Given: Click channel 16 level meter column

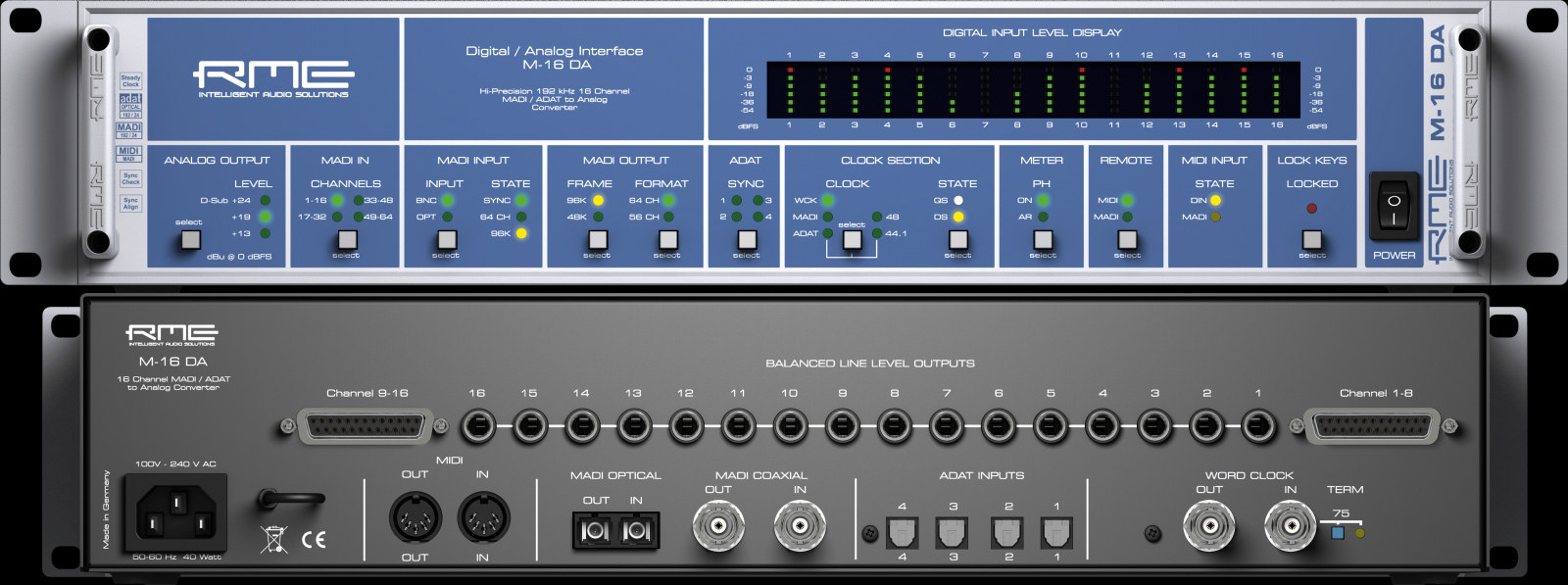Looking at the screenshot, I should coord(1276,90).
